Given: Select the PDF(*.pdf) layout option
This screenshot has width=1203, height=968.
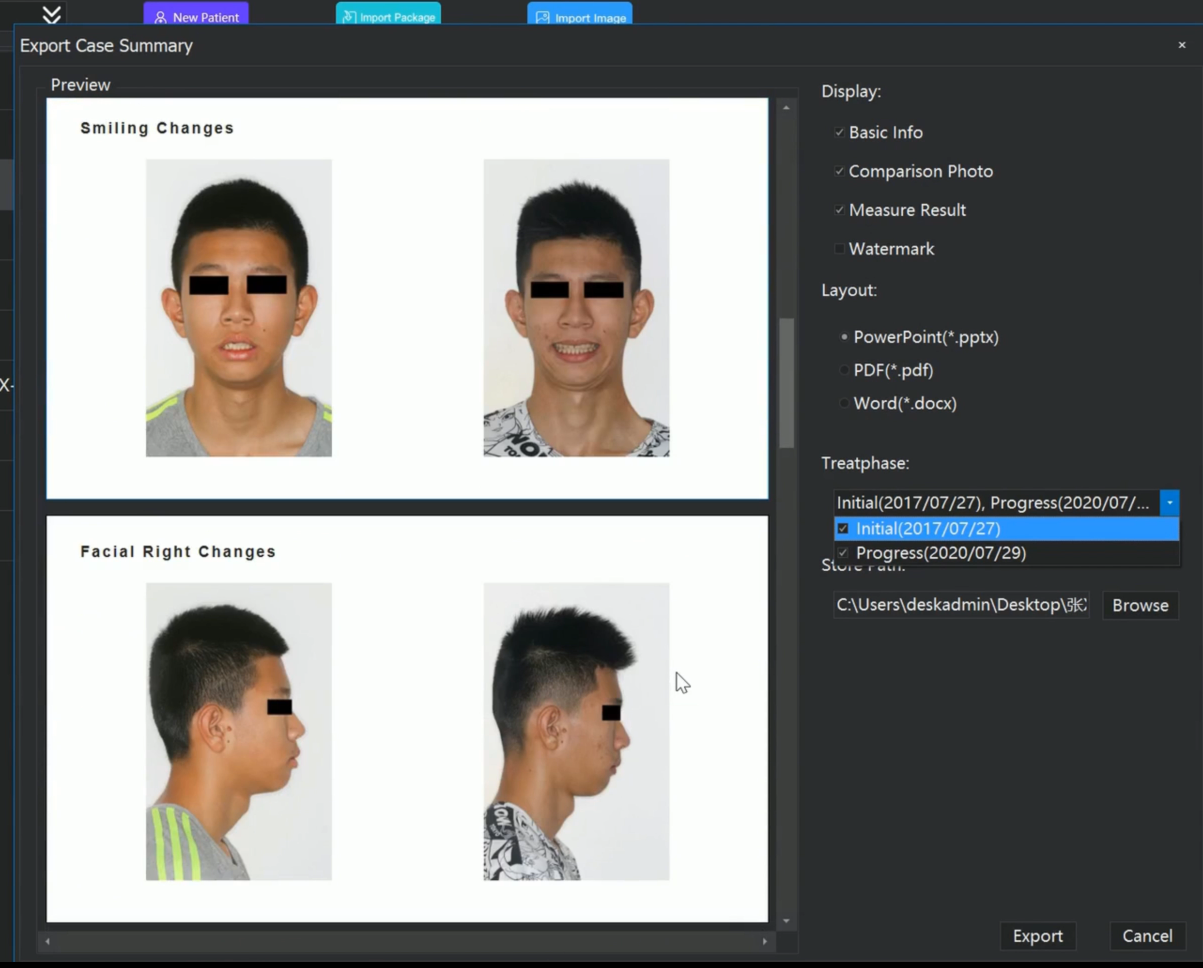Looking at the screenshot, I should pyautogui.click(x=844, y=370).
